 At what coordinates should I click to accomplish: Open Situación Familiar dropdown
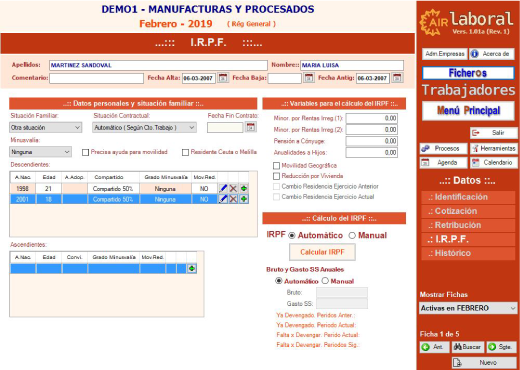pyautogui.click(x=46, y=128)
